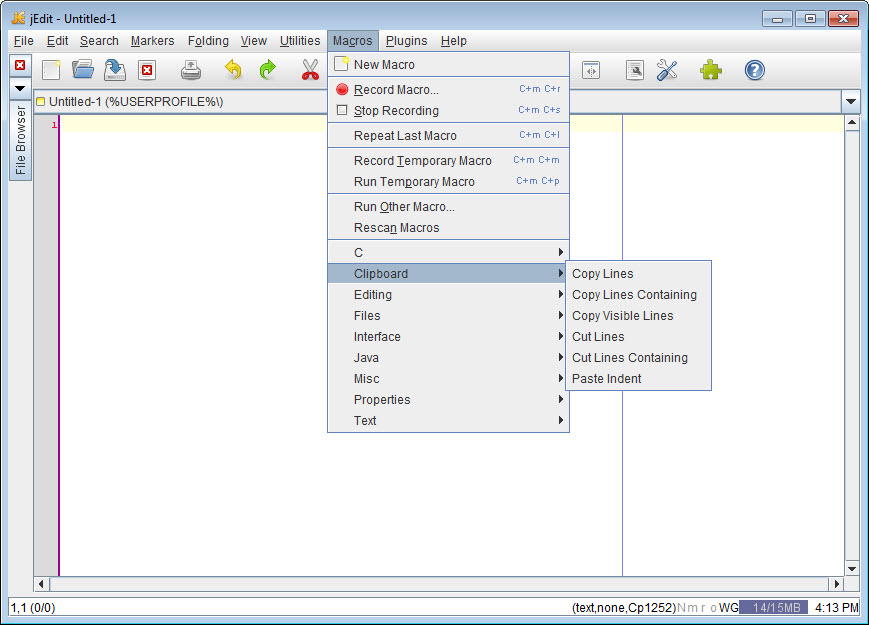Click the Redo green arrow icon
This screenshot has width=869, height=625.
(x=268, y=70)
